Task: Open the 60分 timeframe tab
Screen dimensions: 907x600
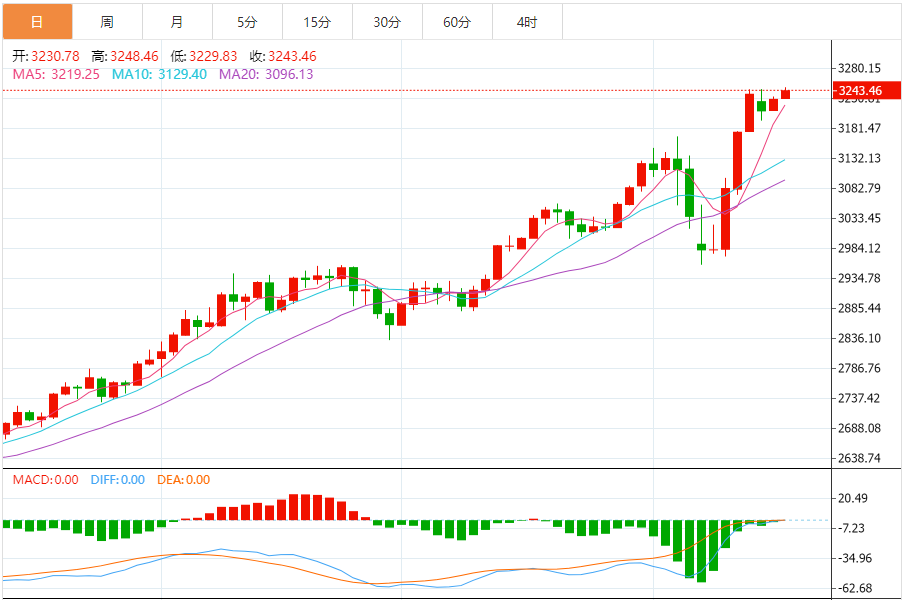Action: 457,22
